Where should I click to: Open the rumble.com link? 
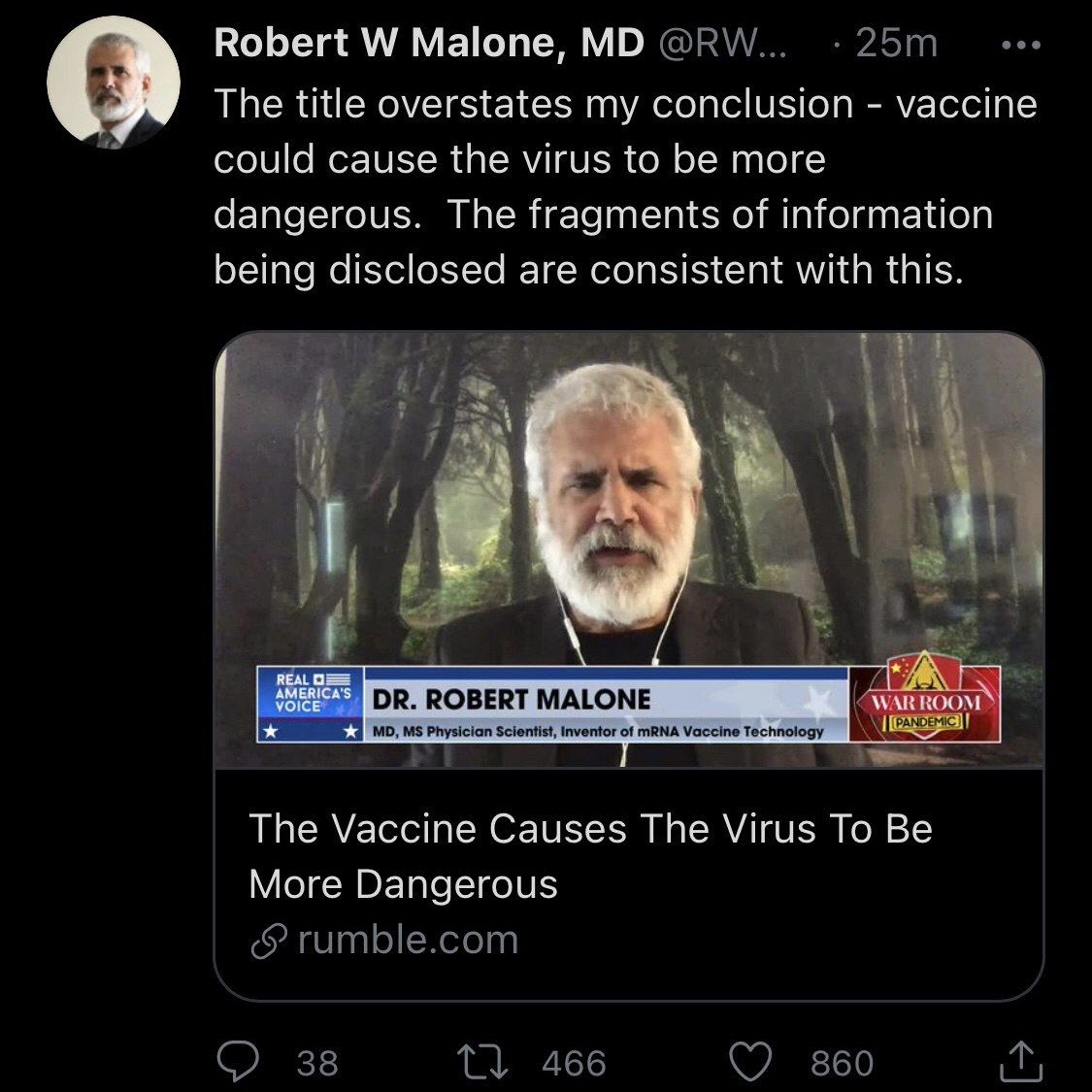point(408,940)
